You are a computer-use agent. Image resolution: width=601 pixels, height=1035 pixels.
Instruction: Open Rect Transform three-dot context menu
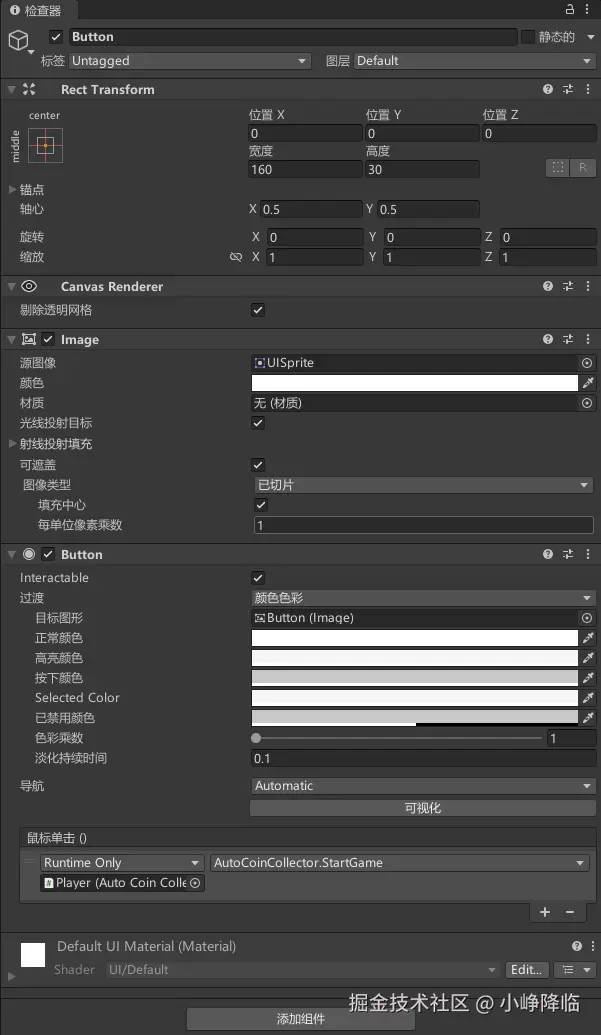click(x=588, y=89)
